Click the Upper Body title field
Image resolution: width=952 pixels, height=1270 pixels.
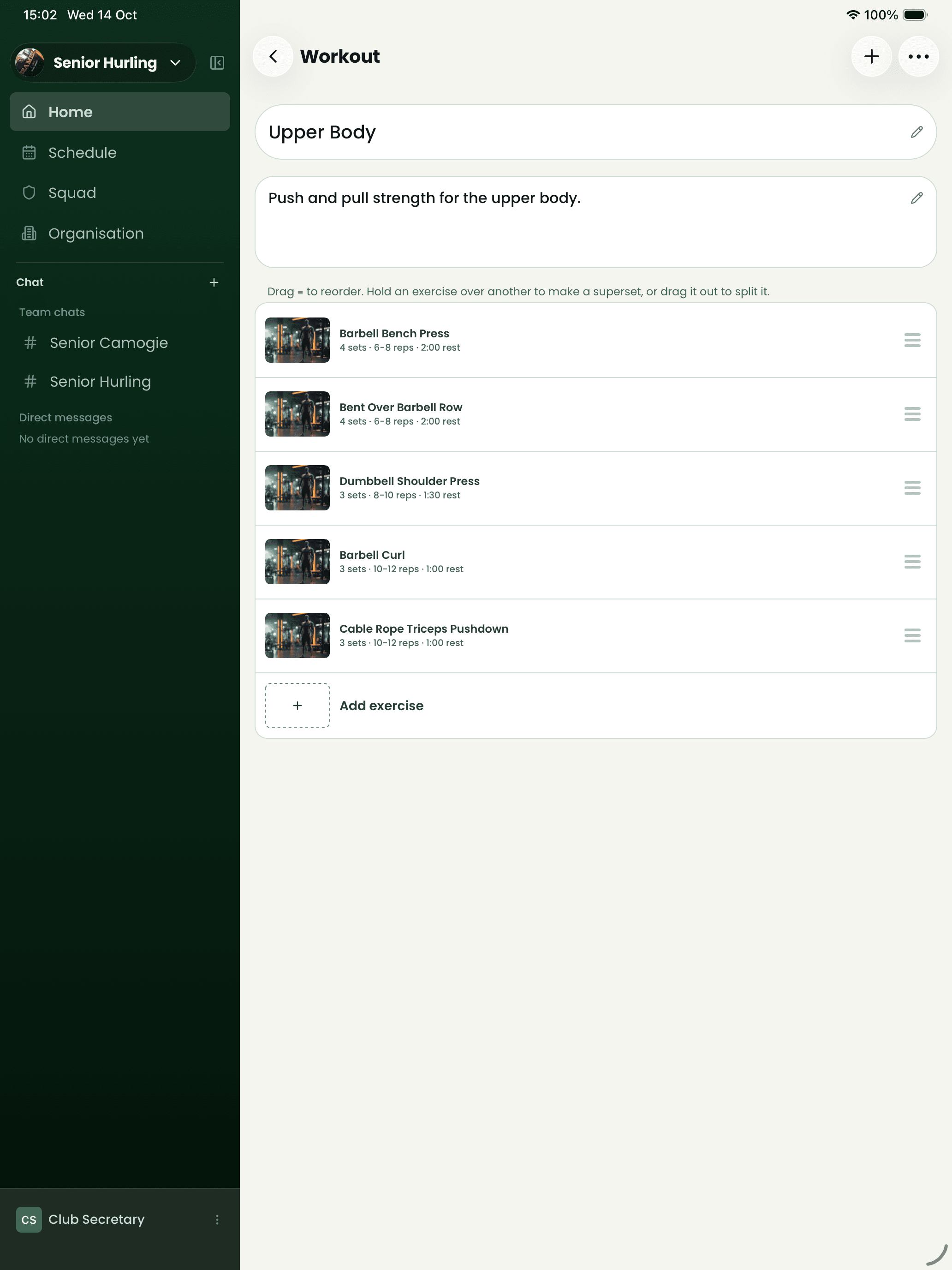click(x=595, y=132)
